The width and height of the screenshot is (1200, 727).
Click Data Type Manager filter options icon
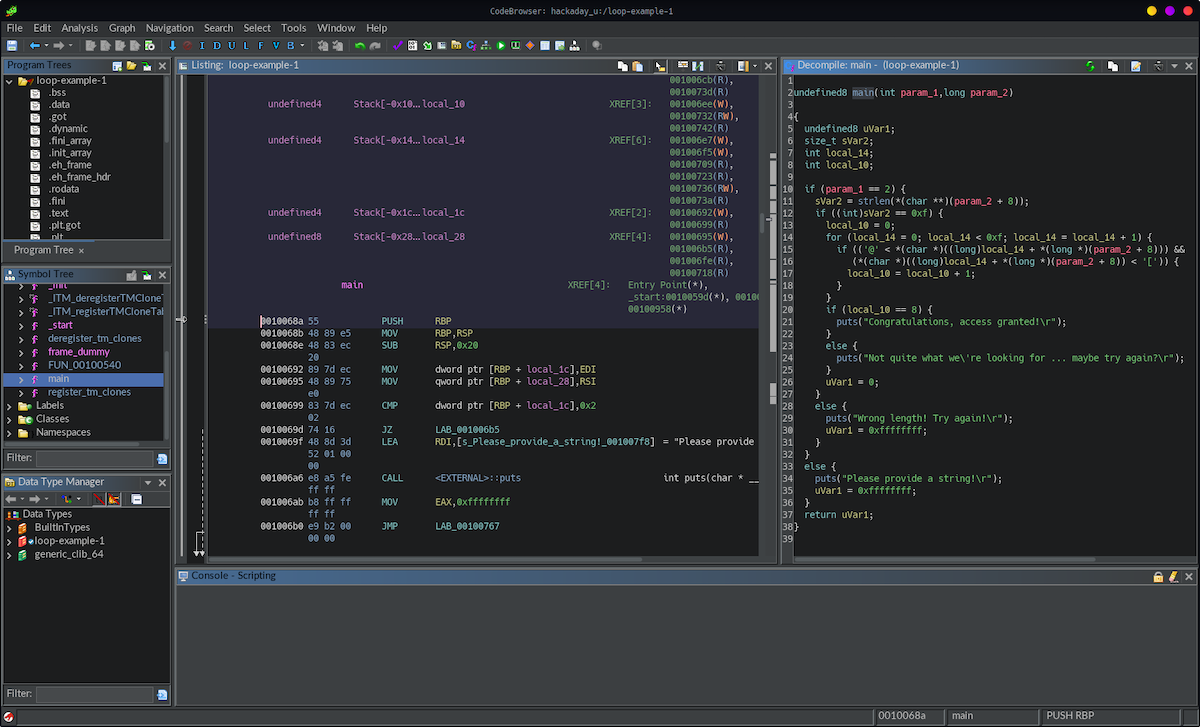point(162,695)
